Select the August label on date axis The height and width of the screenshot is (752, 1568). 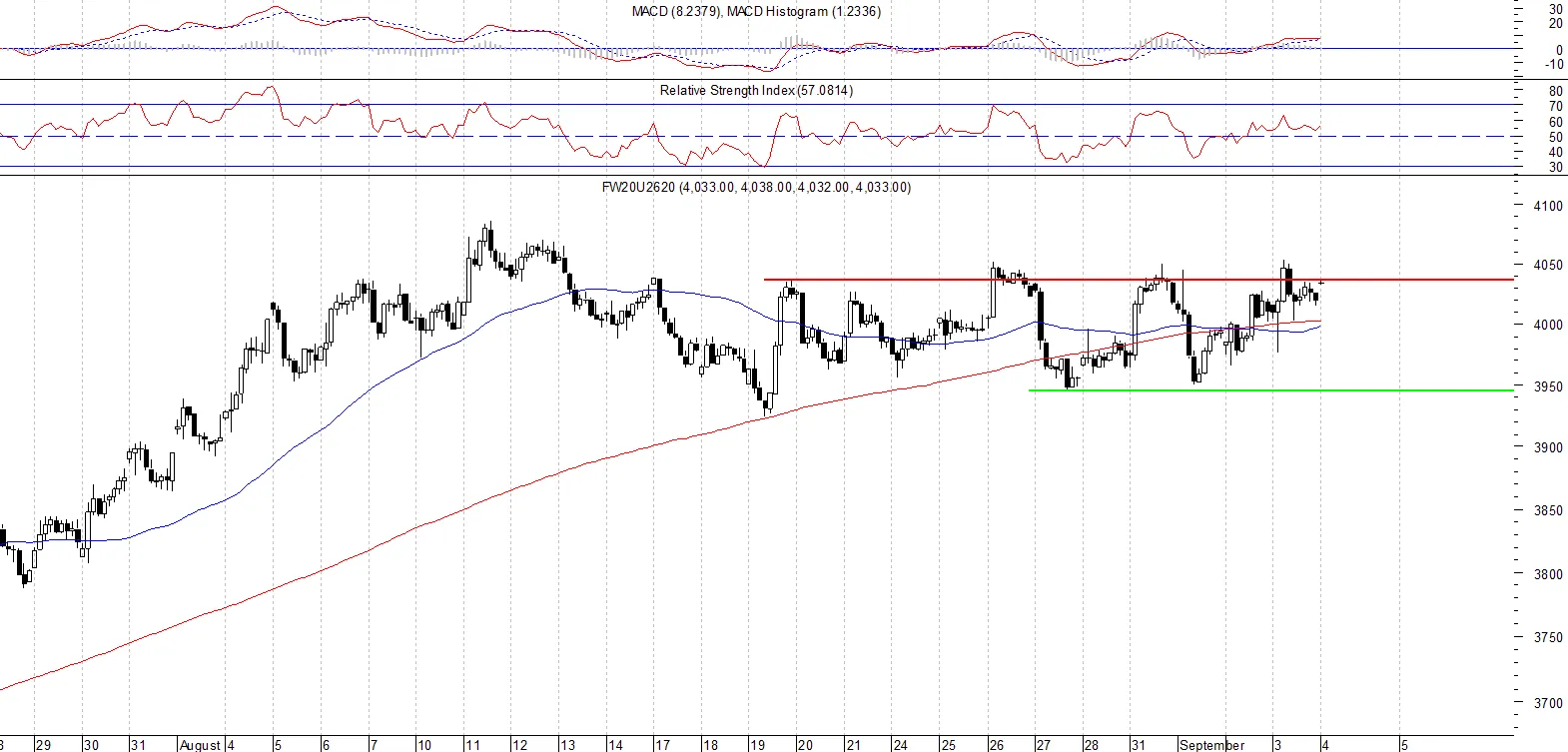pyautogui.click(x=201, y=745)
